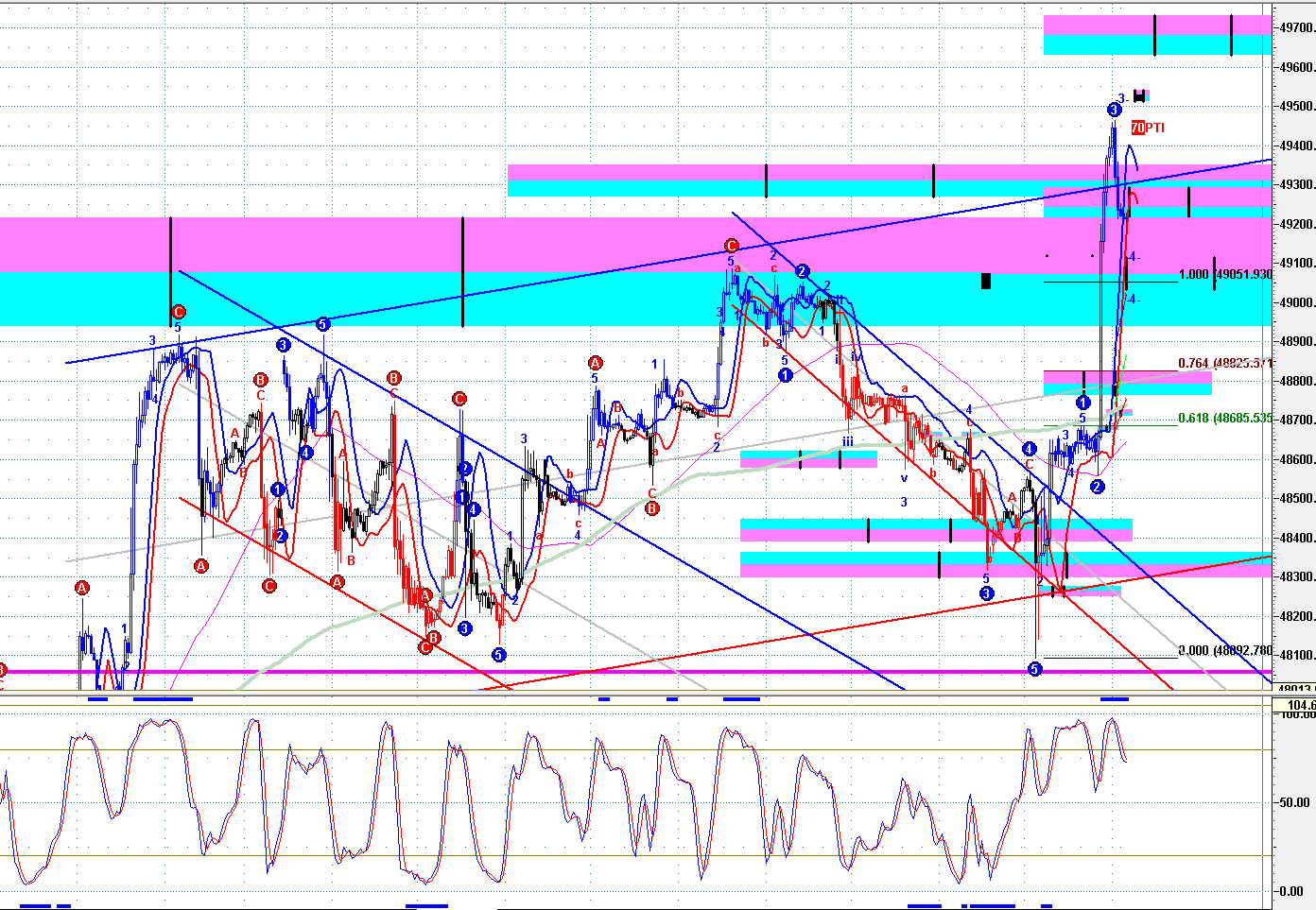The image size is (1316, 910).
Task: Click the 48100 price axis label
Action: click(1296, 656)
